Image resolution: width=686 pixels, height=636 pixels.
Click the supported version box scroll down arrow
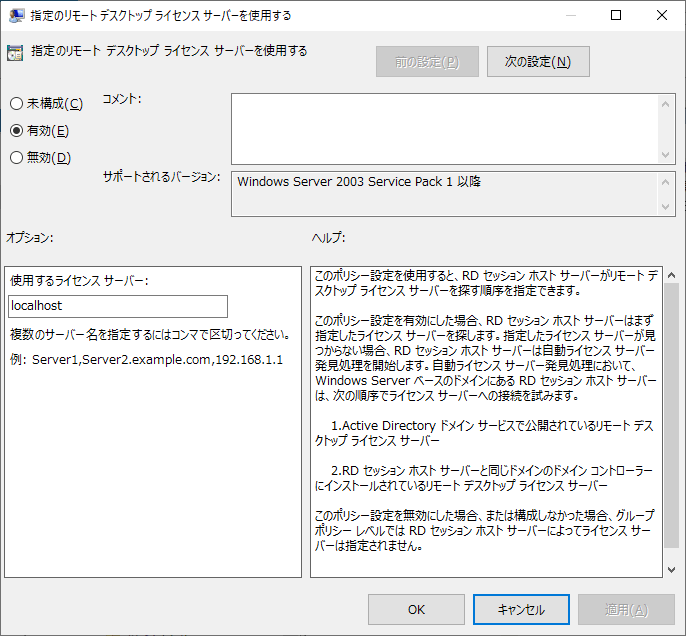pos(665,206)
